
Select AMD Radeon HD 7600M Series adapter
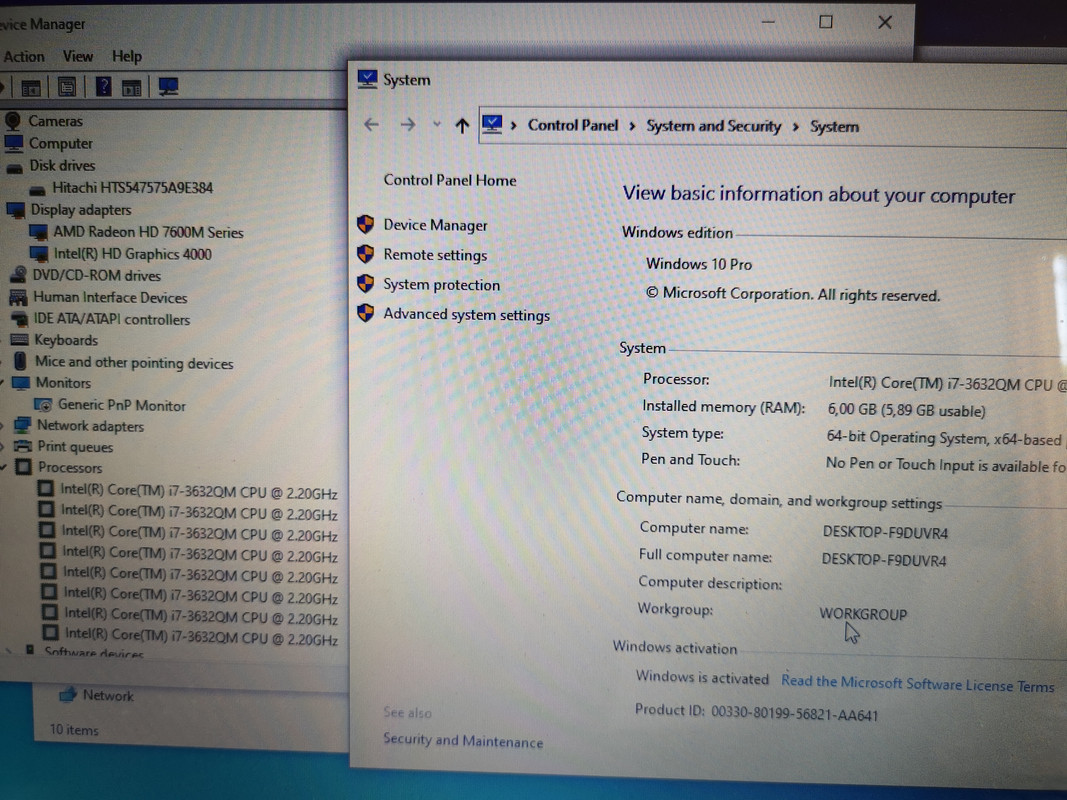click(148, 232)
